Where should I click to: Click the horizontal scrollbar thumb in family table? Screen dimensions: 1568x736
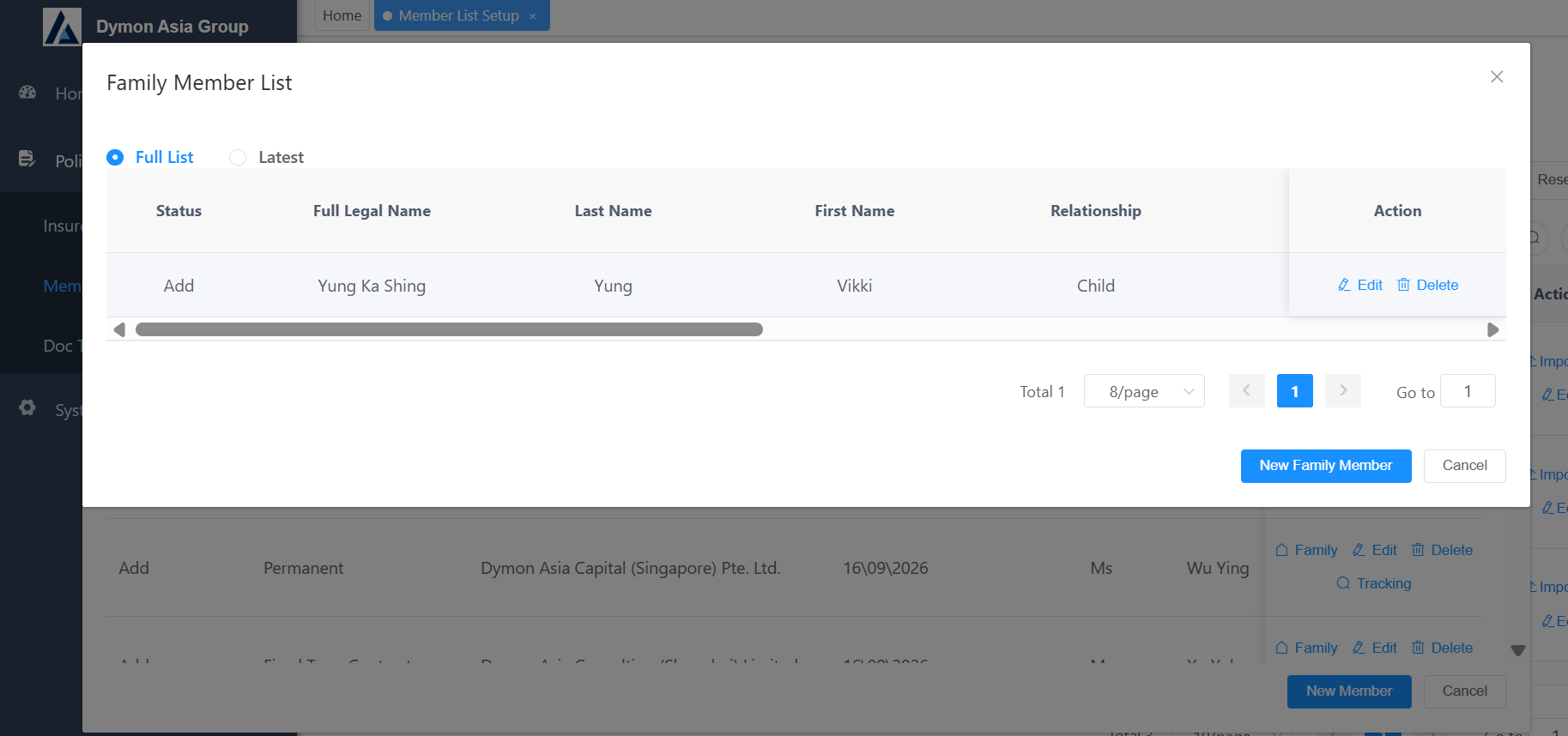click(449, 329)
